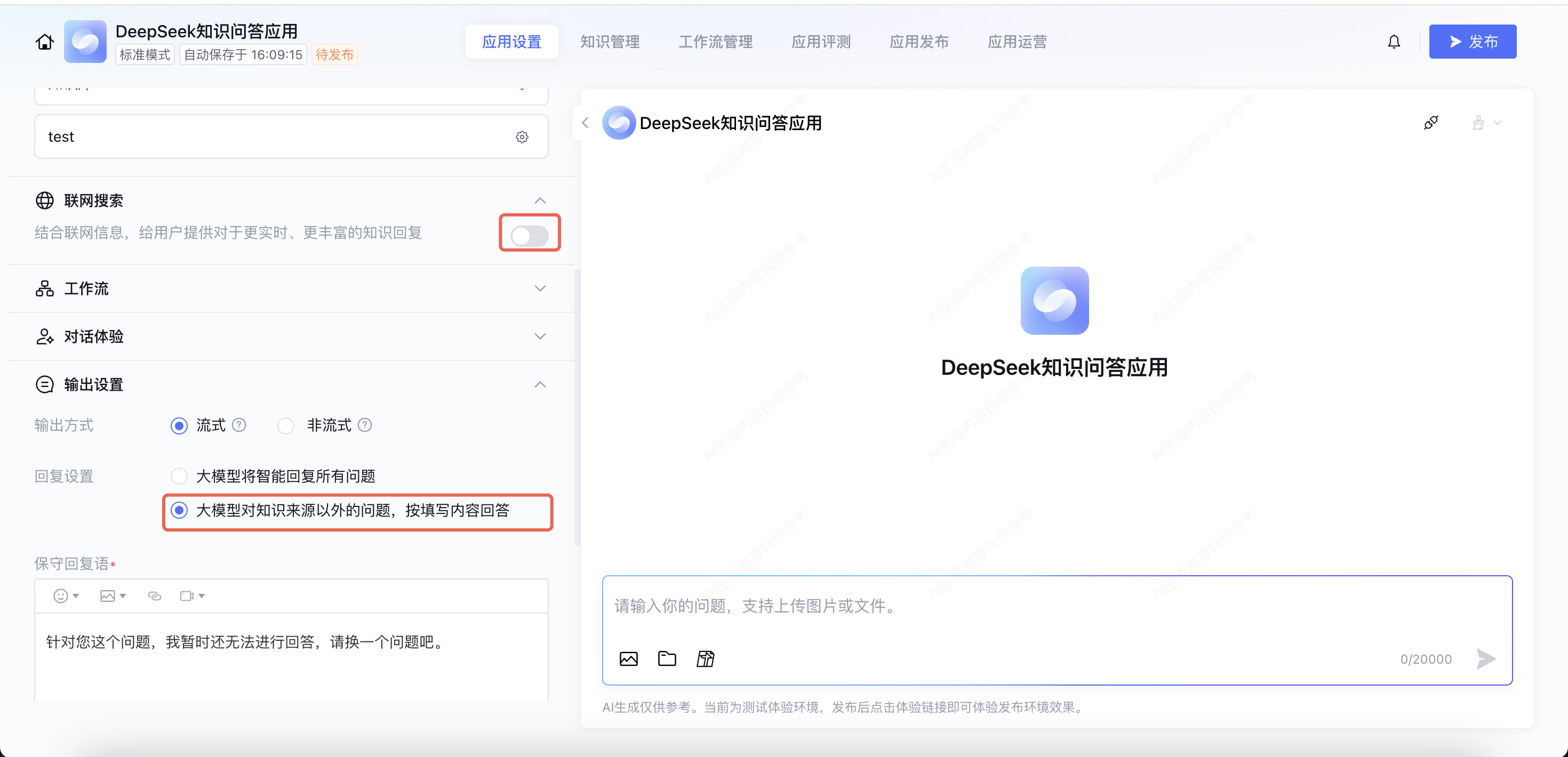Collapse the preview panel with left arrow
This screenshot has width=1568, height=757.
click(x=585, y=123)
